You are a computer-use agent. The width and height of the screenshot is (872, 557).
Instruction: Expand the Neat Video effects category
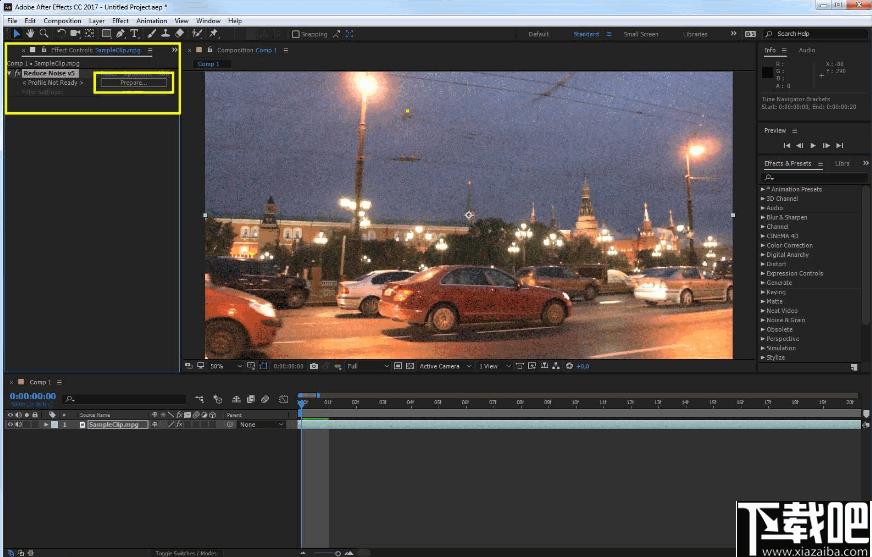click(x=763, y=311)
